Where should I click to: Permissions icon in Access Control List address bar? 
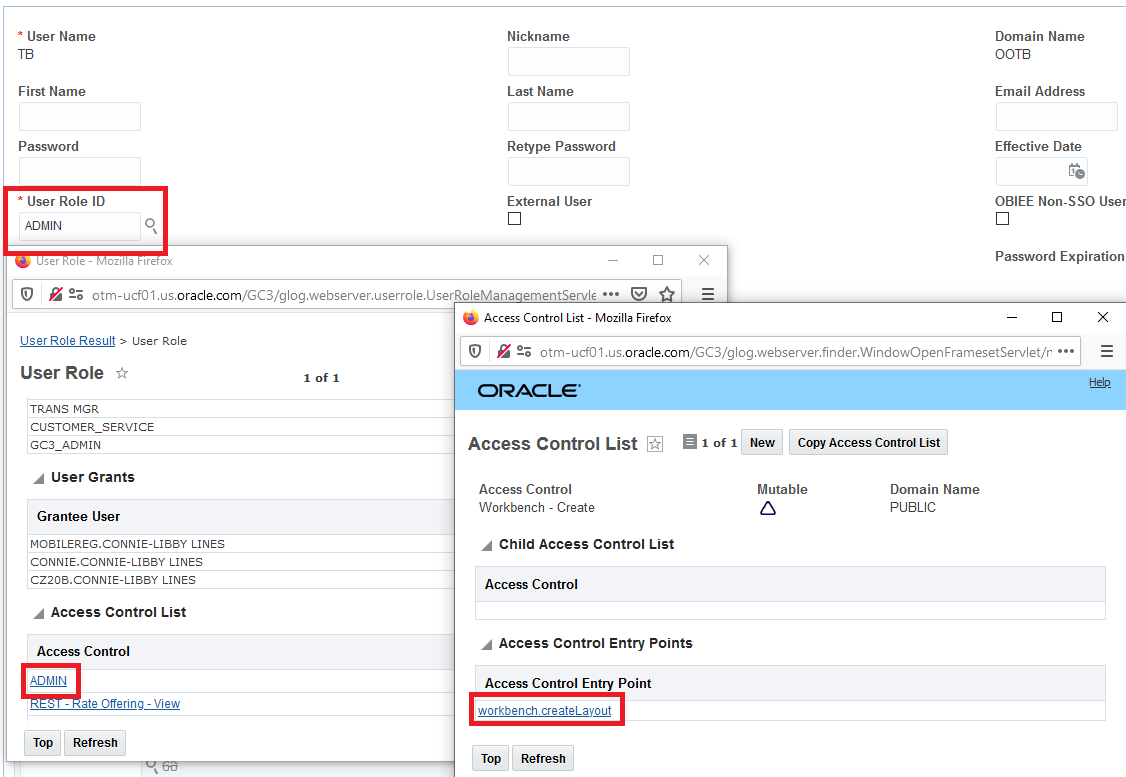(524, 351)
